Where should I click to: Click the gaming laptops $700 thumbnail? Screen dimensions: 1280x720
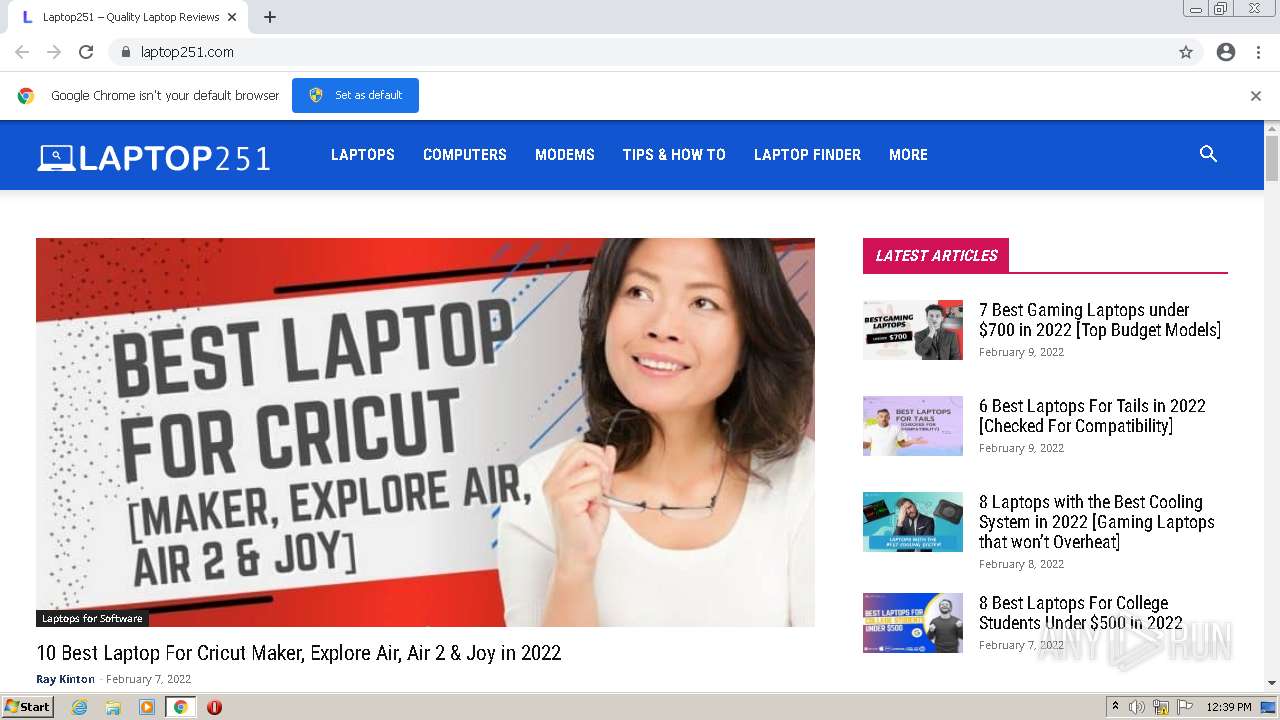click(913, 330)
